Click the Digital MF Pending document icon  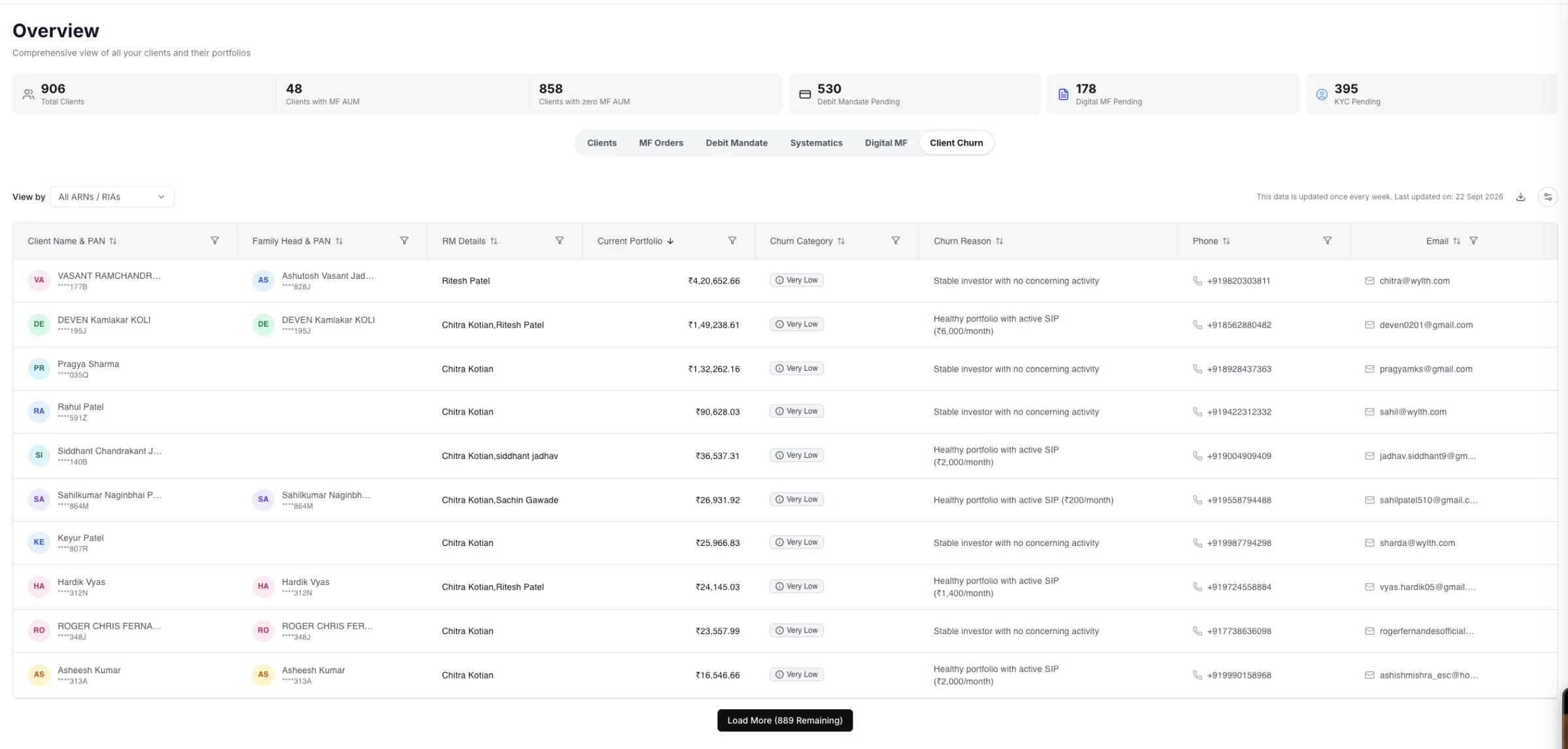pyautogui.click(x=1063, y=95)
